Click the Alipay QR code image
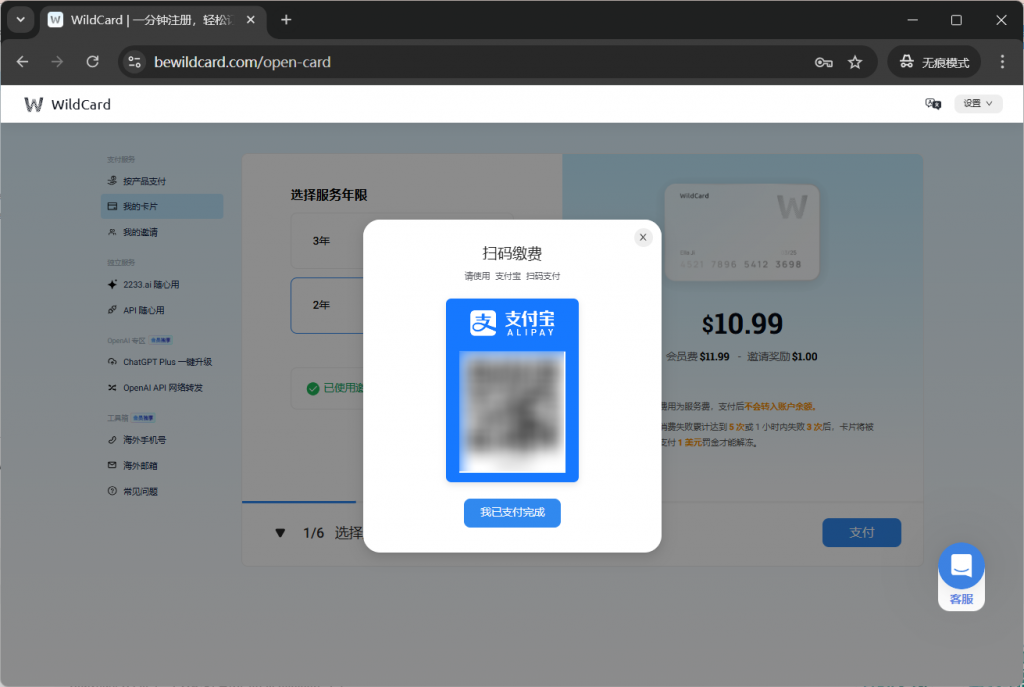Viewport: 1024px width, 687px height. [x=512, y=411]
